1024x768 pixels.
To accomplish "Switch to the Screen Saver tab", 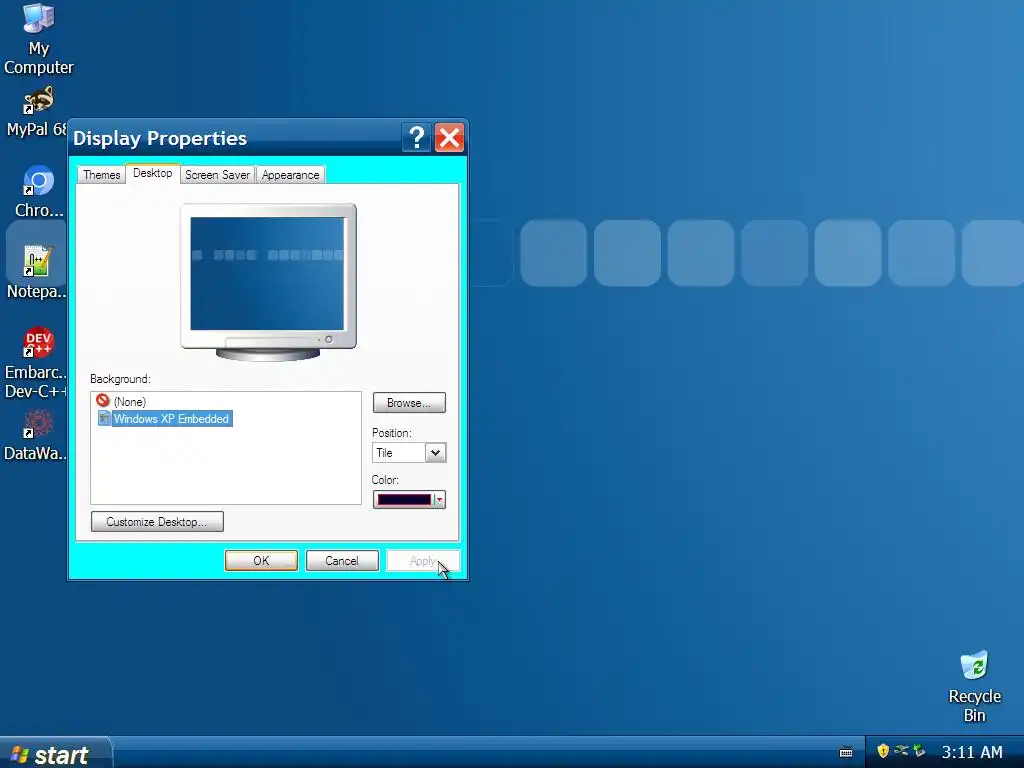I will [x=217, y=175].
